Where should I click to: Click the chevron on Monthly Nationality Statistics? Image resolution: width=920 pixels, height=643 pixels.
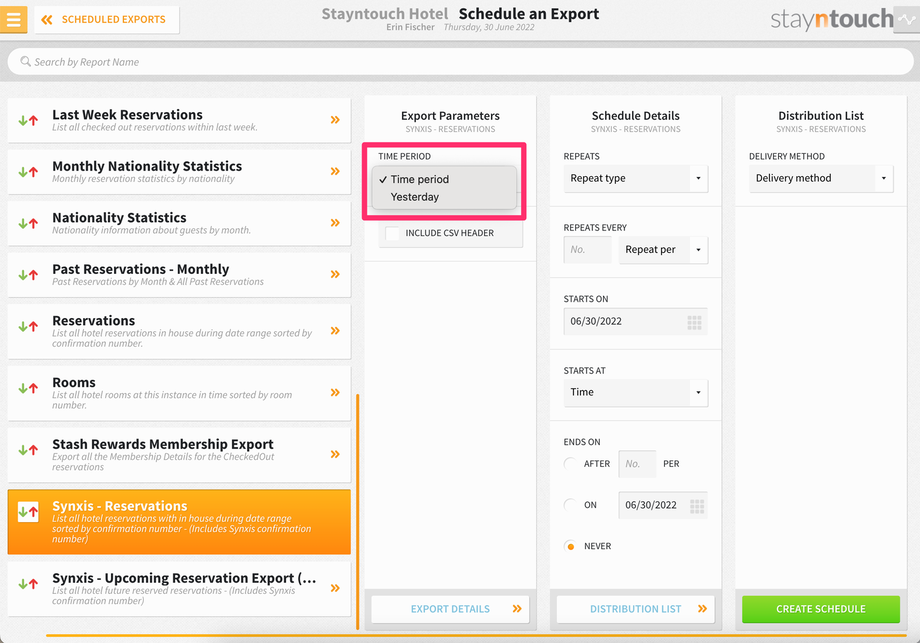point(335,171)
